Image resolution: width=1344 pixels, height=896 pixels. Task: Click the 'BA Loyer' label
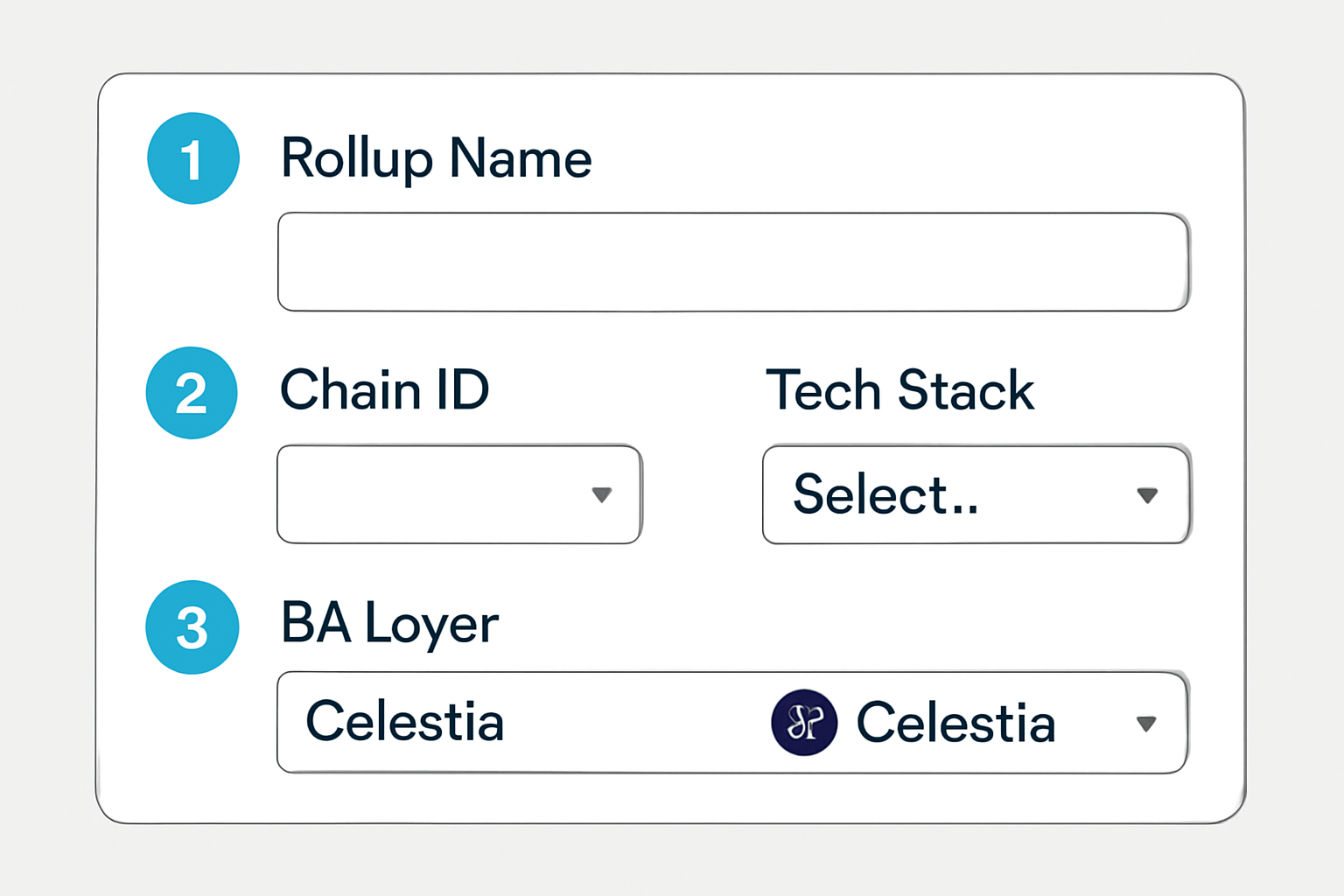(x=389, y=624)
